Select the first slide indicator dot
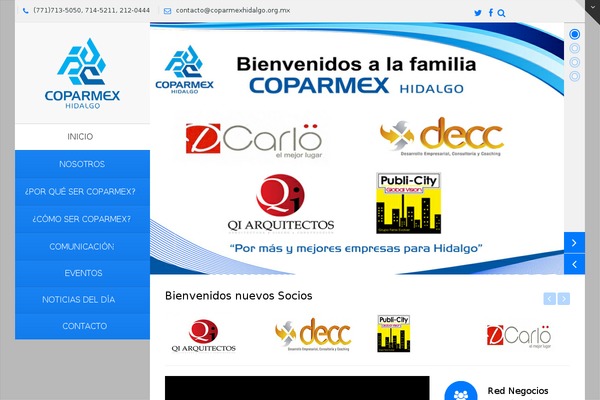The height and width of the screenshot is (400, 600). pyautogui.click(x=574, y=34)
